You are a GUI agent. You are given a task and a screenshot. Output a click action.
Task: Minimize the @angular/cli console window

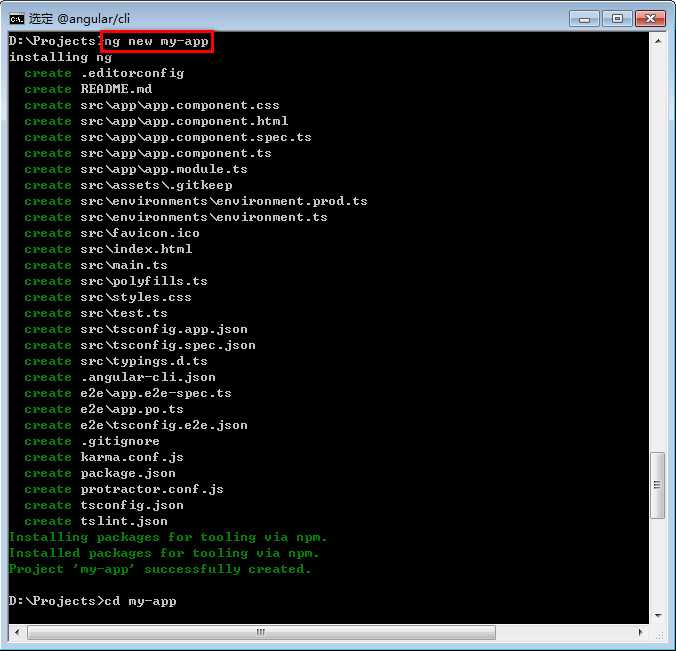[x=584, y=18]
